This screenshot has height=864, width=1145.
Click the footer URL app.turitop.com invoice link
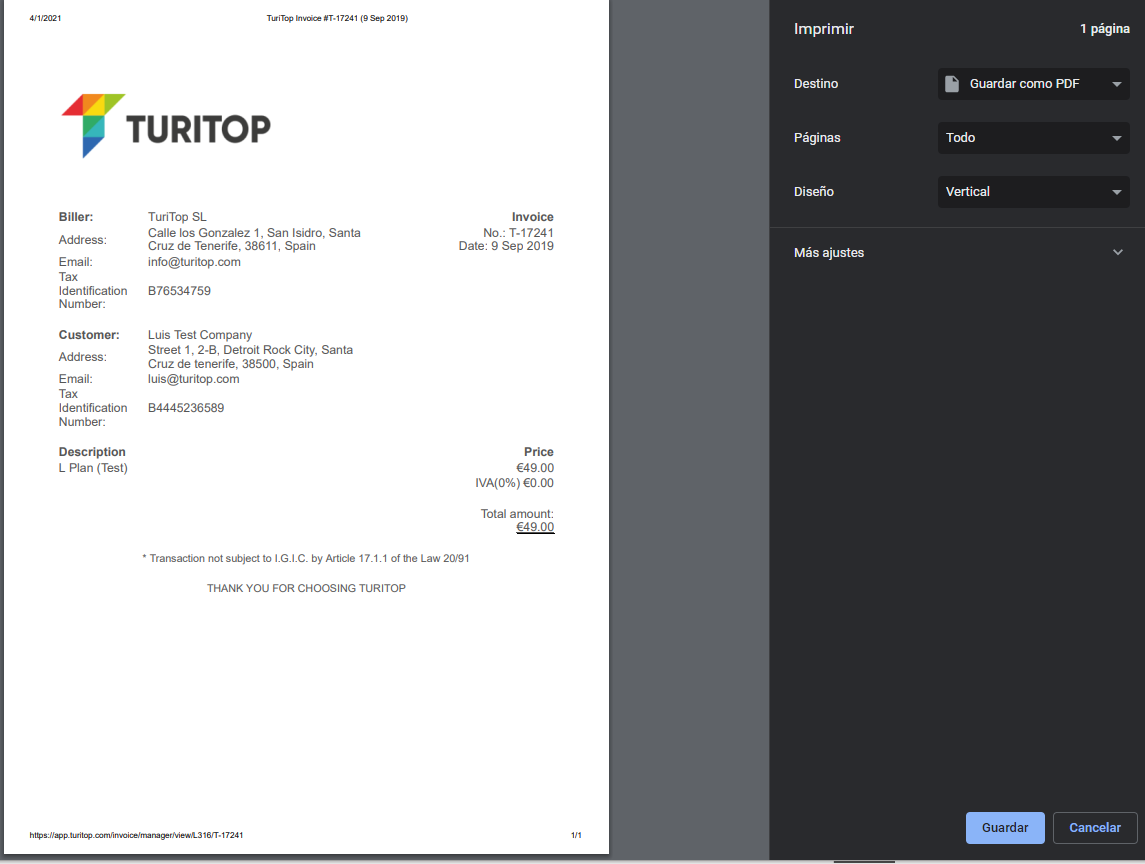coord(136,835)
